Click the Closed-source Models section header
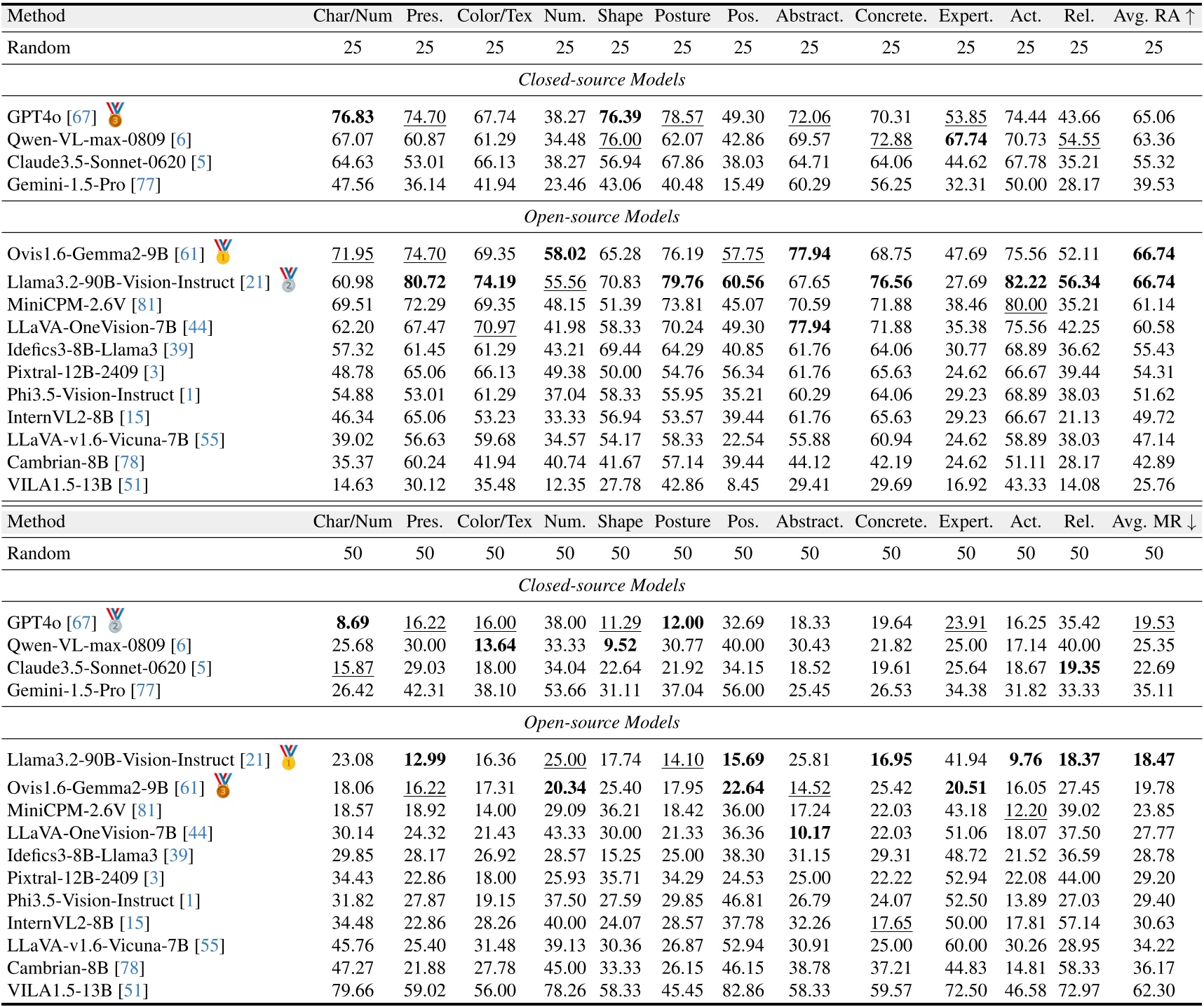1204x1007 pixels. point(602,79)
